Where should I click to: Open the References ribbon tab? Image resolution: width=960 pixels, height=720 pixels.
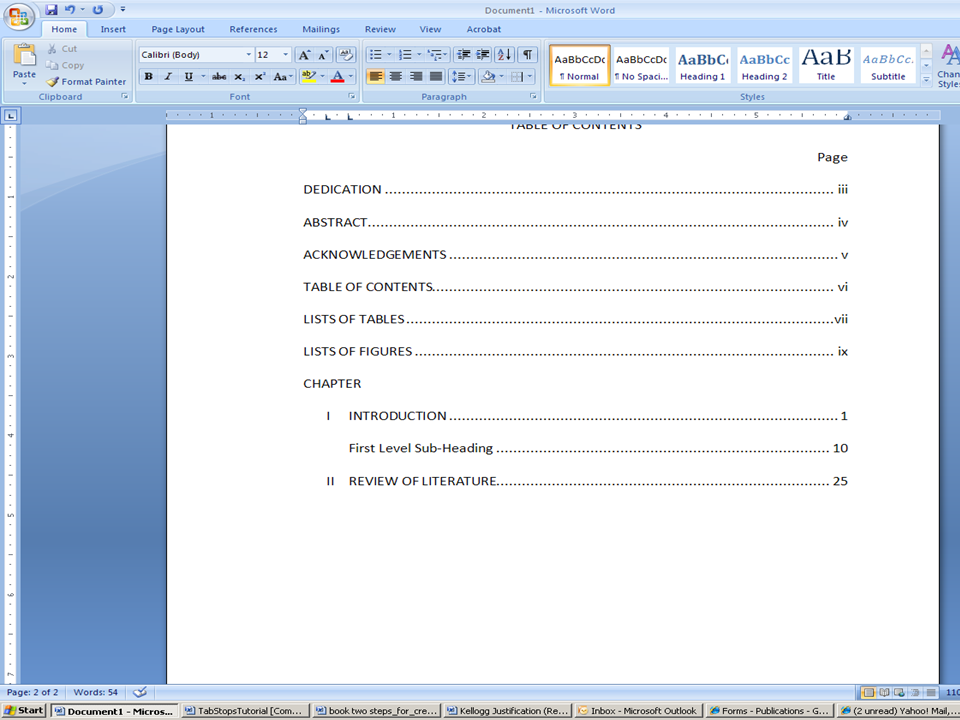point(253,29)
